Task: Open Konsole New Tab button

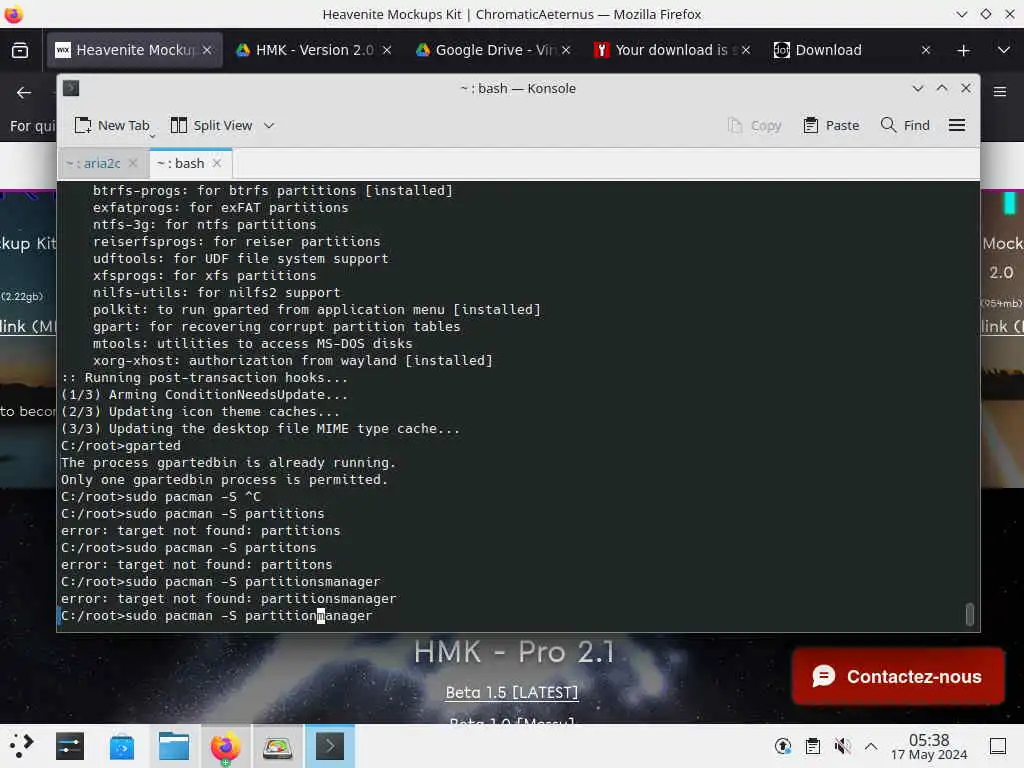Action: click(112, 125)
